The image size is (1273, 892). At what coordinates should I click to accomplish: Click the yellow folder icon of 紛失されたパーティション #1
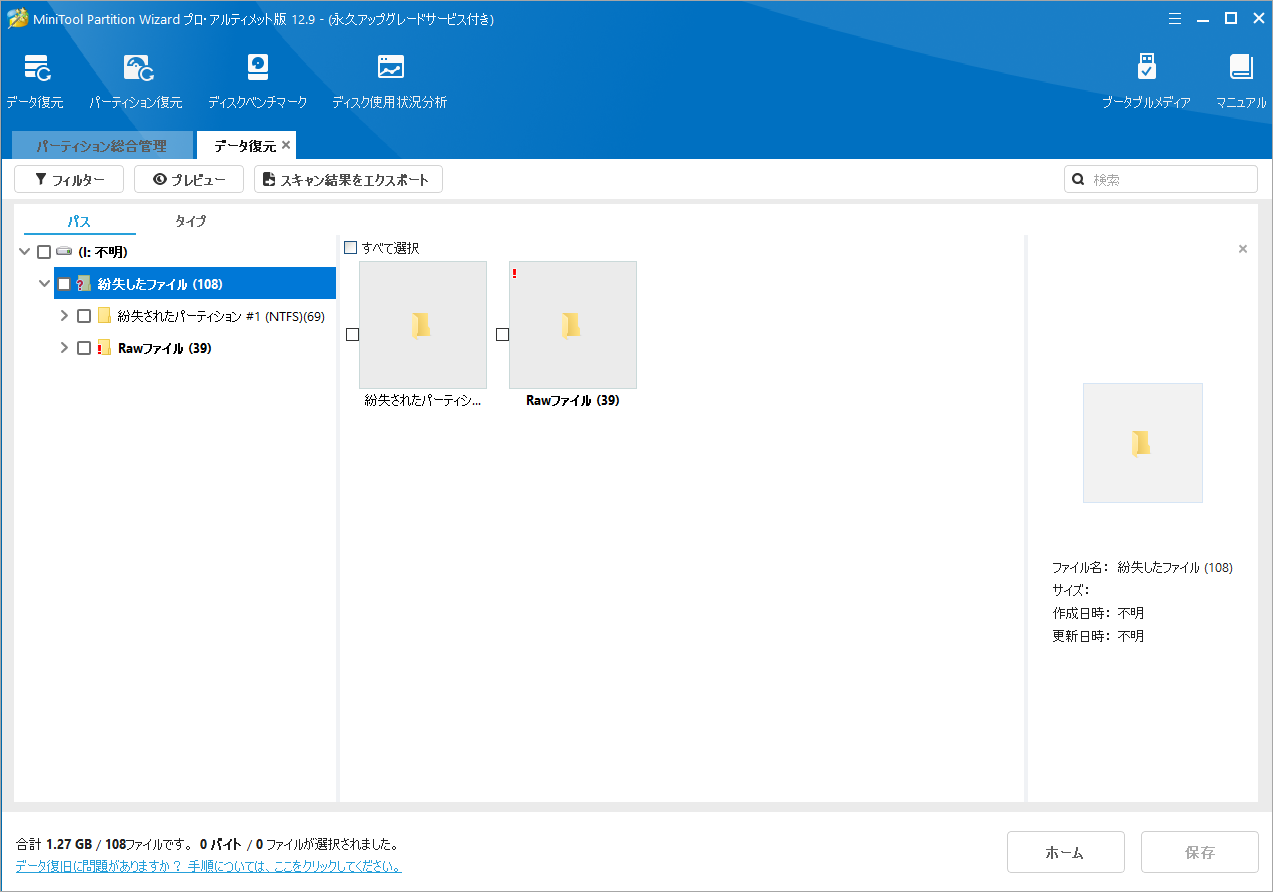(x=104, y=316)
